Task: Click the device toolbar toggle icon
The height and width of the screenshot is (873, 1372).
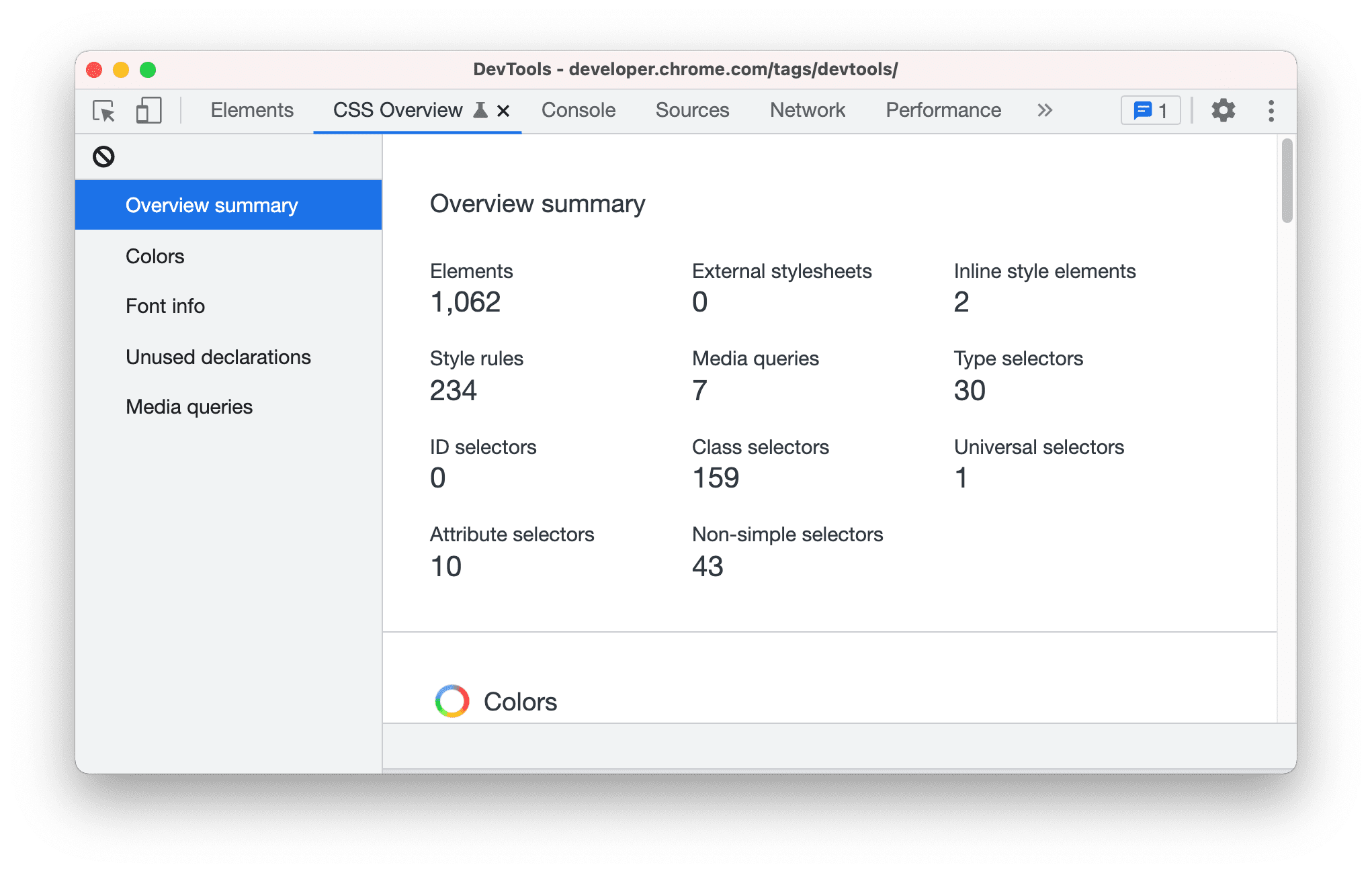Action: (148, 111)
